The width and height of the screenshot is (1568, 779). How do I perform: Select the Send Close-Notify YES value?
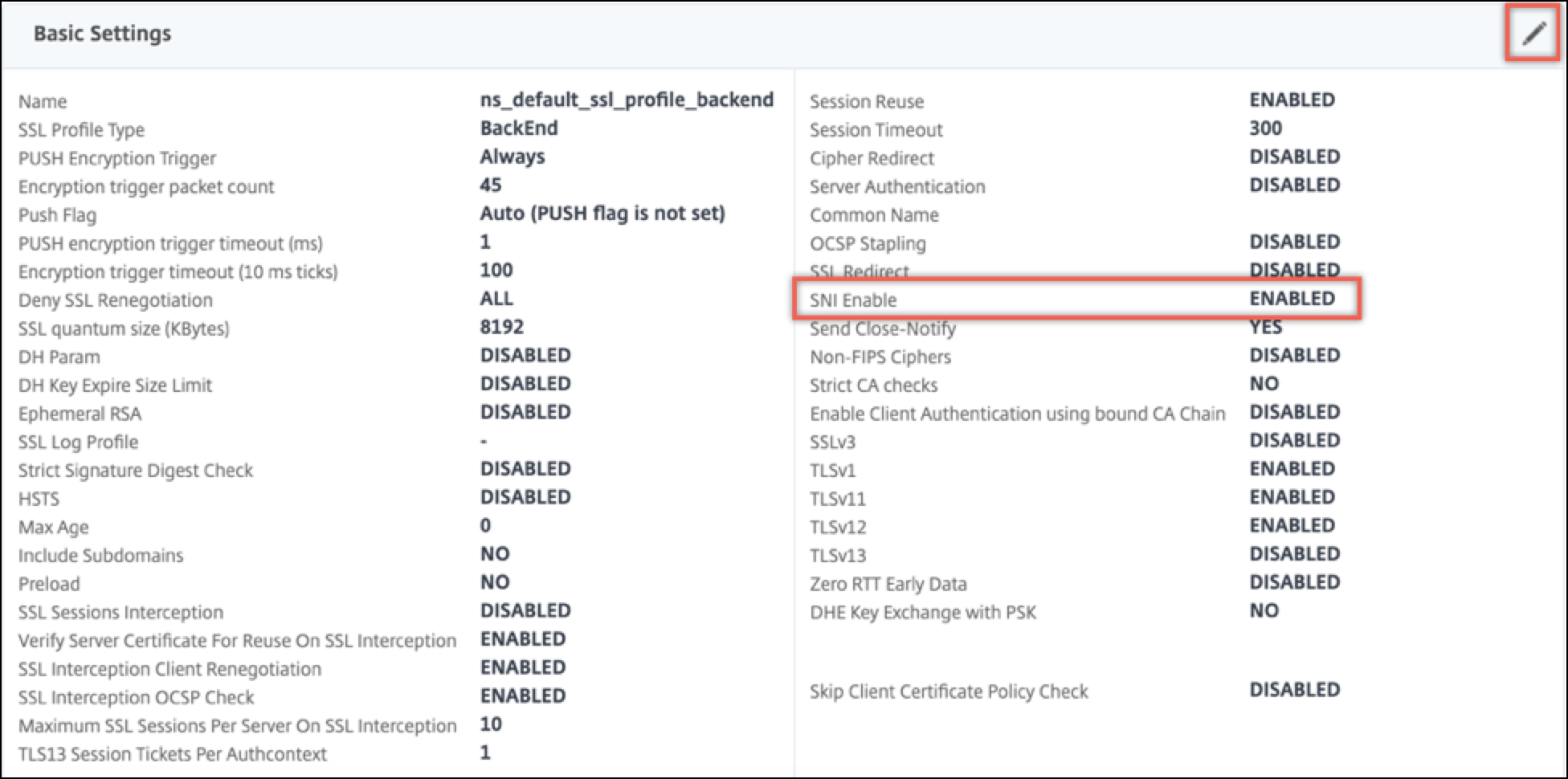(x=1265, y=327)
